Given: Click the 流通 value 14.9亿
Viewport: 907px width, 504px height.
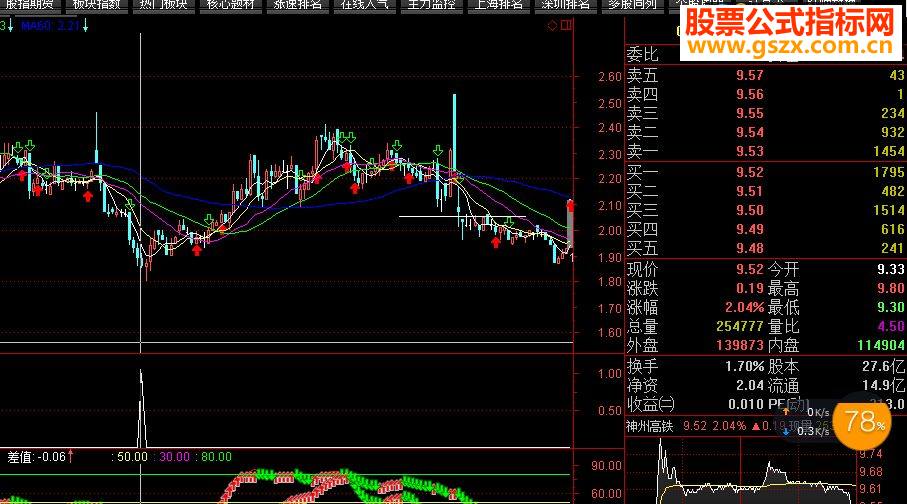Looking at the screenshot, I should coord(883,386).
